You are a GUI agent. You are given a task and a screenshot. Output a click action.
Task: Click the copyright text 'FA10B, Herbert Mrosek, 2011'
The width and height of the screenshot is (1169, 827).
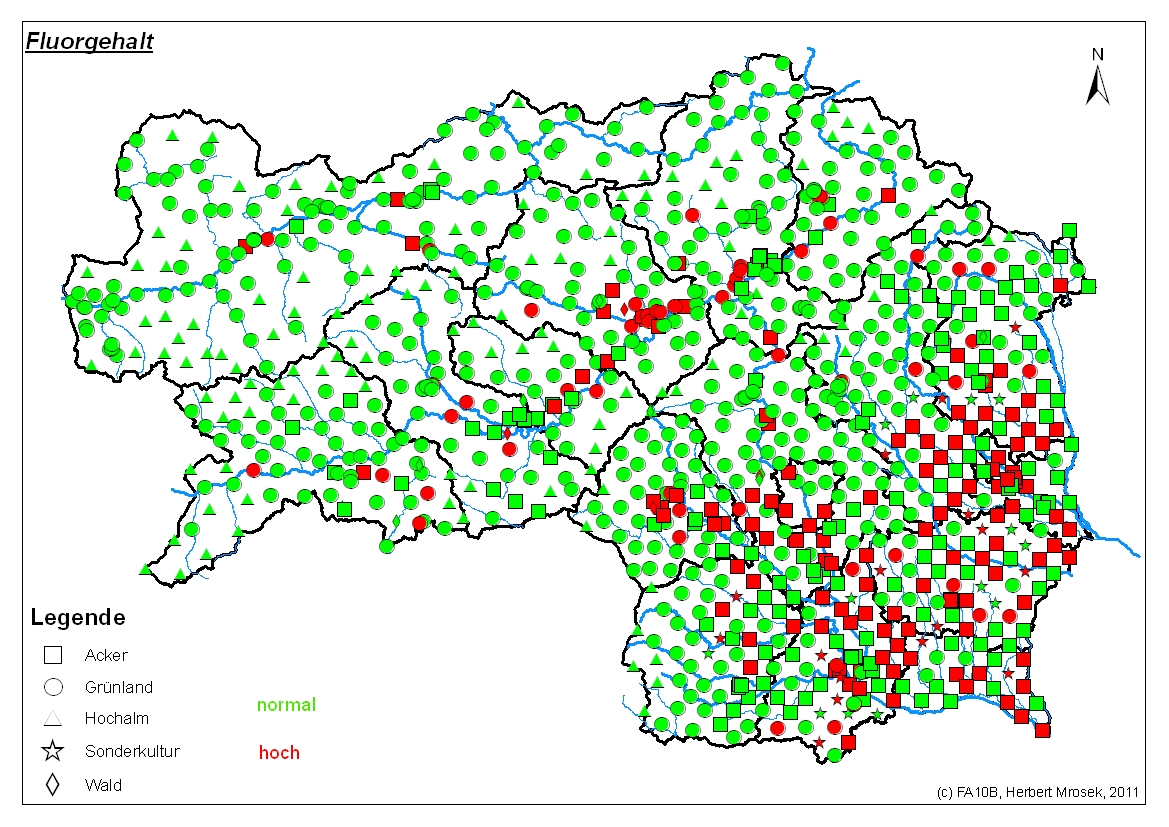(x=1048, y=792)
